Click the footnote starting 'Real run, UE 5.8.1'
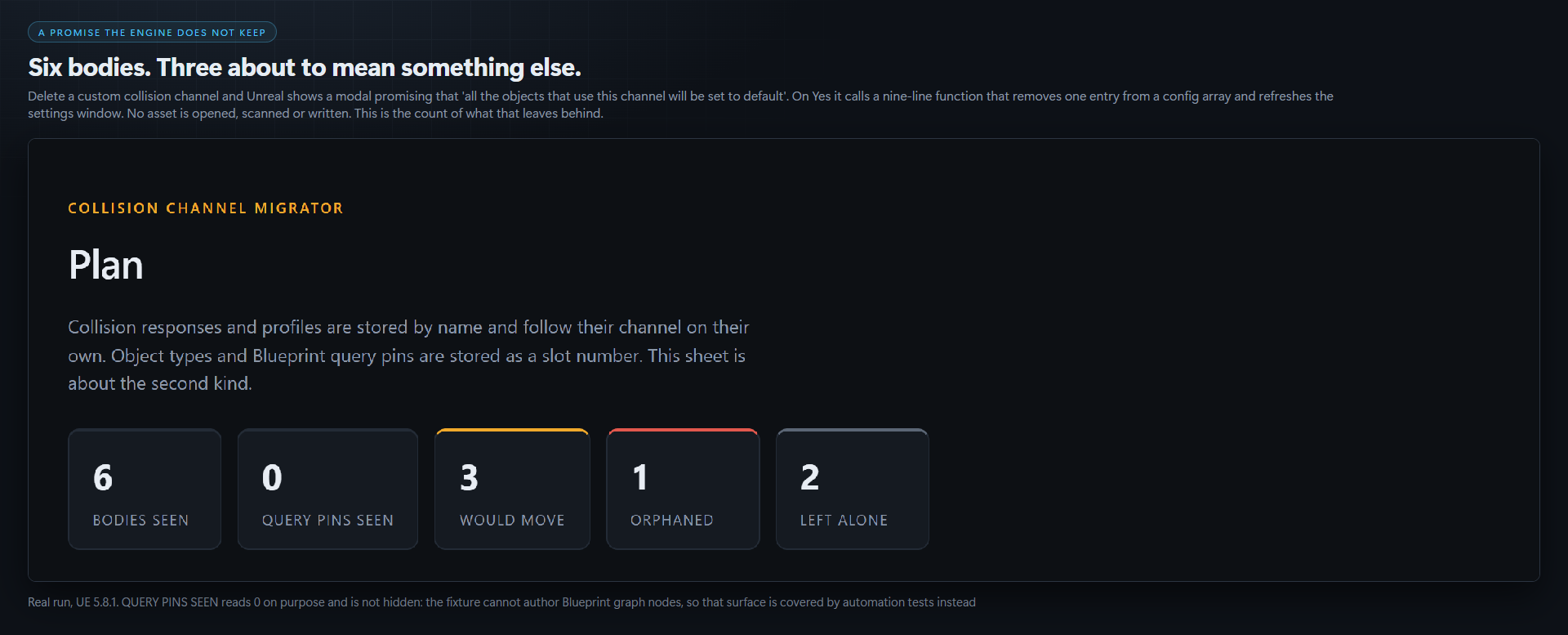 click(501, 602)
